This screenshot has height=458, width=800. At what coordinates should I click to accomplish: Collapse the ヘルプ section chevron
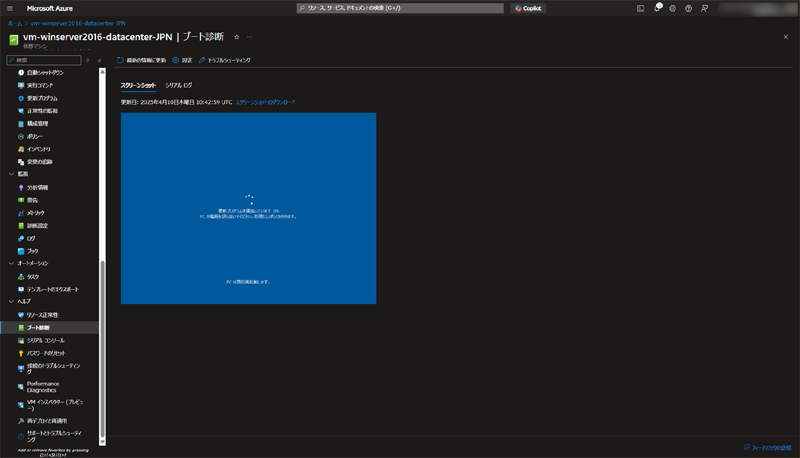point(11,301)
